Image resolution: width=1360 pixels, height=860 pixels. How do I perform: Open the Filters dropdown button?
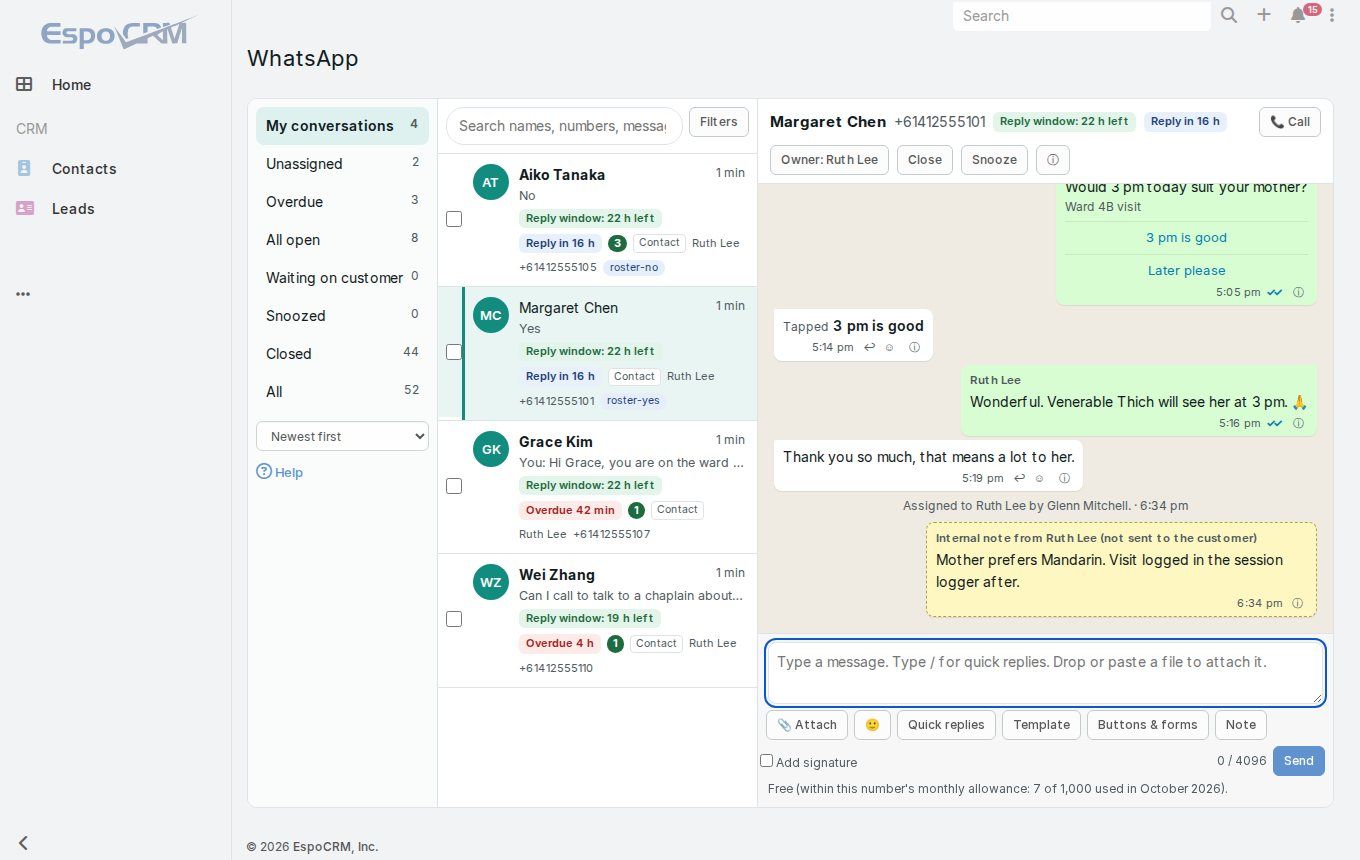(x=718, y=122)
